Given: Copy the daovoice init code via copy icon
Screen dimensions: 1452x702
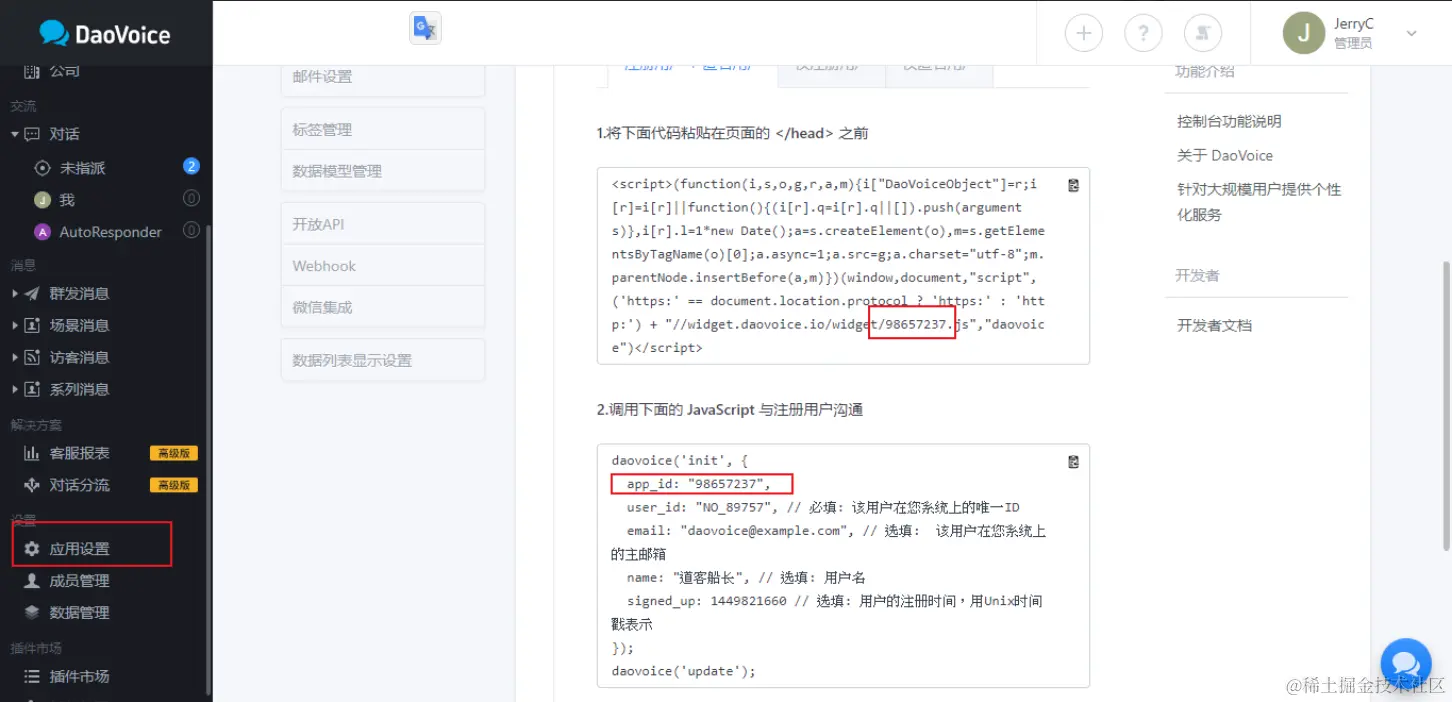Looking at the screenshot, I should (1073, 462).
